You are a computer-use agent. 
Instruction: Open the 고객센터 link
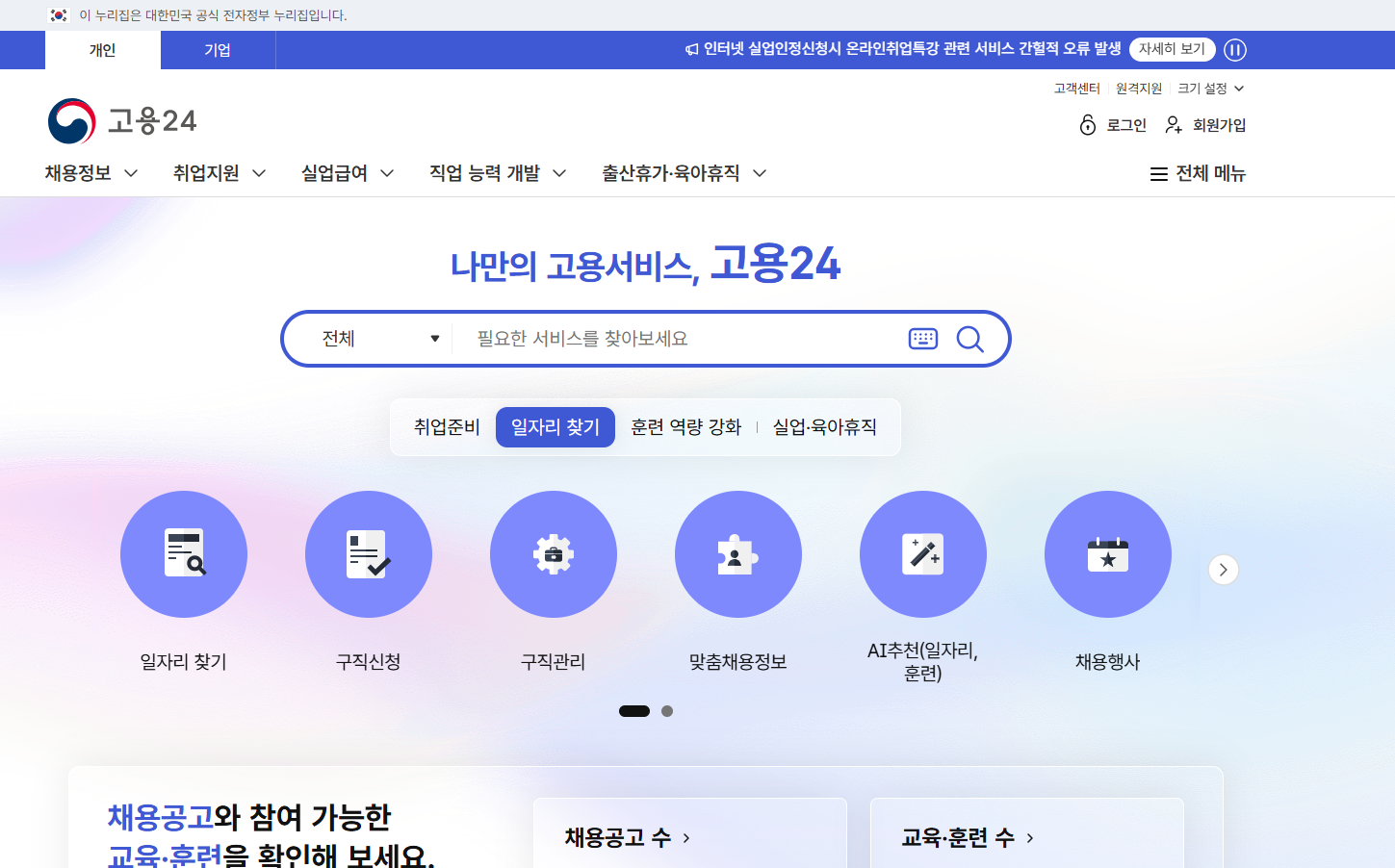tap(1076, 89)
